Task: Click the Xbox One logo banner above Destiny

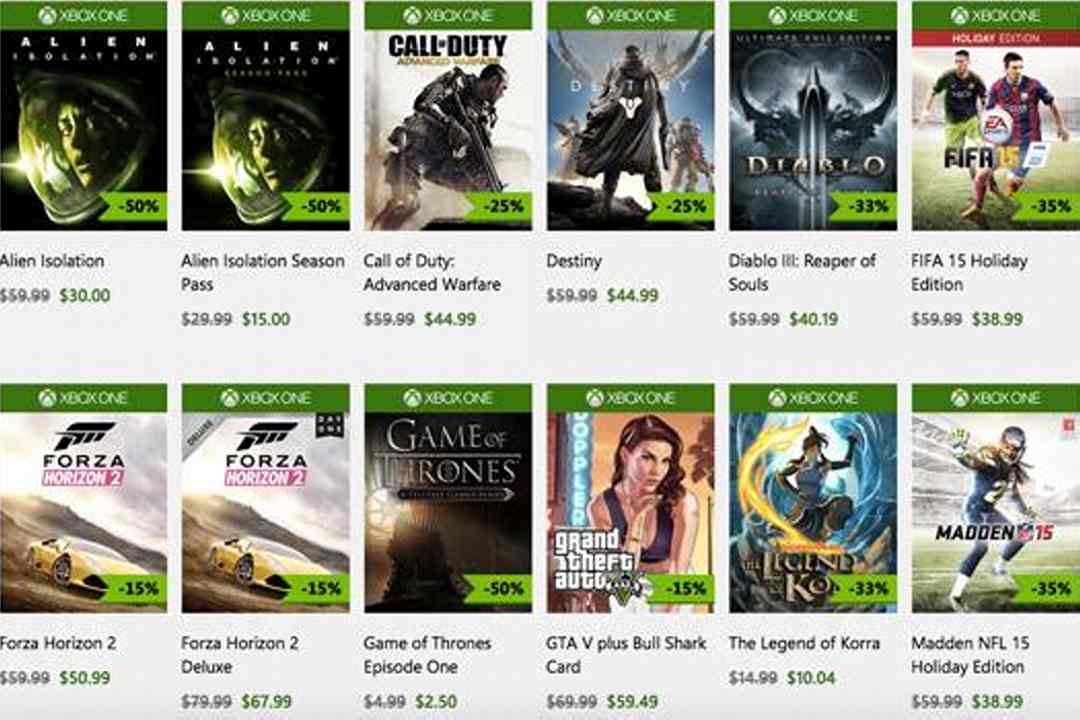Action: coord(631,15)
